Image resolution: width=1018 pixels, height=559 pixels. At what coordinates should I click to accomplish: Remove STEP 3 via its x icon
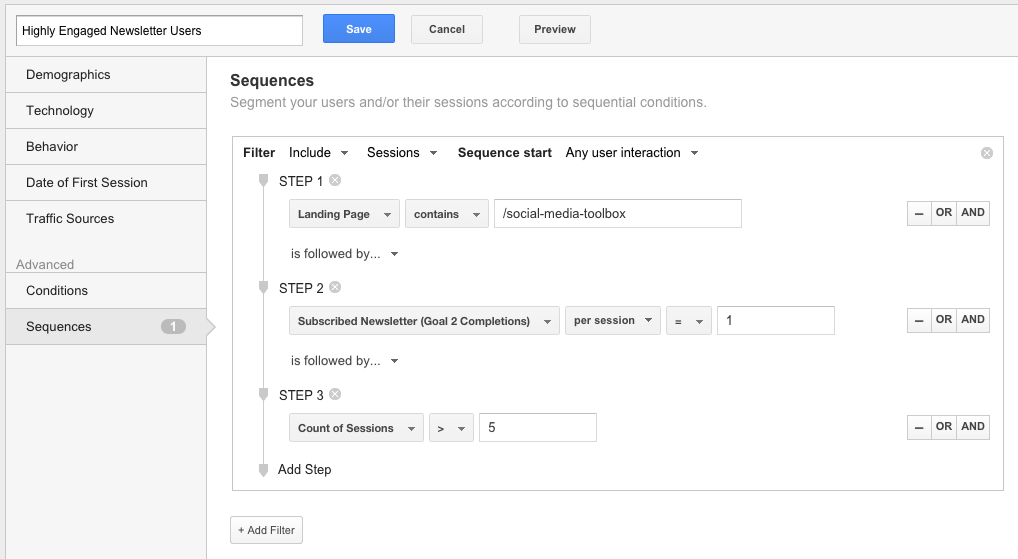[x=335, y=395]
